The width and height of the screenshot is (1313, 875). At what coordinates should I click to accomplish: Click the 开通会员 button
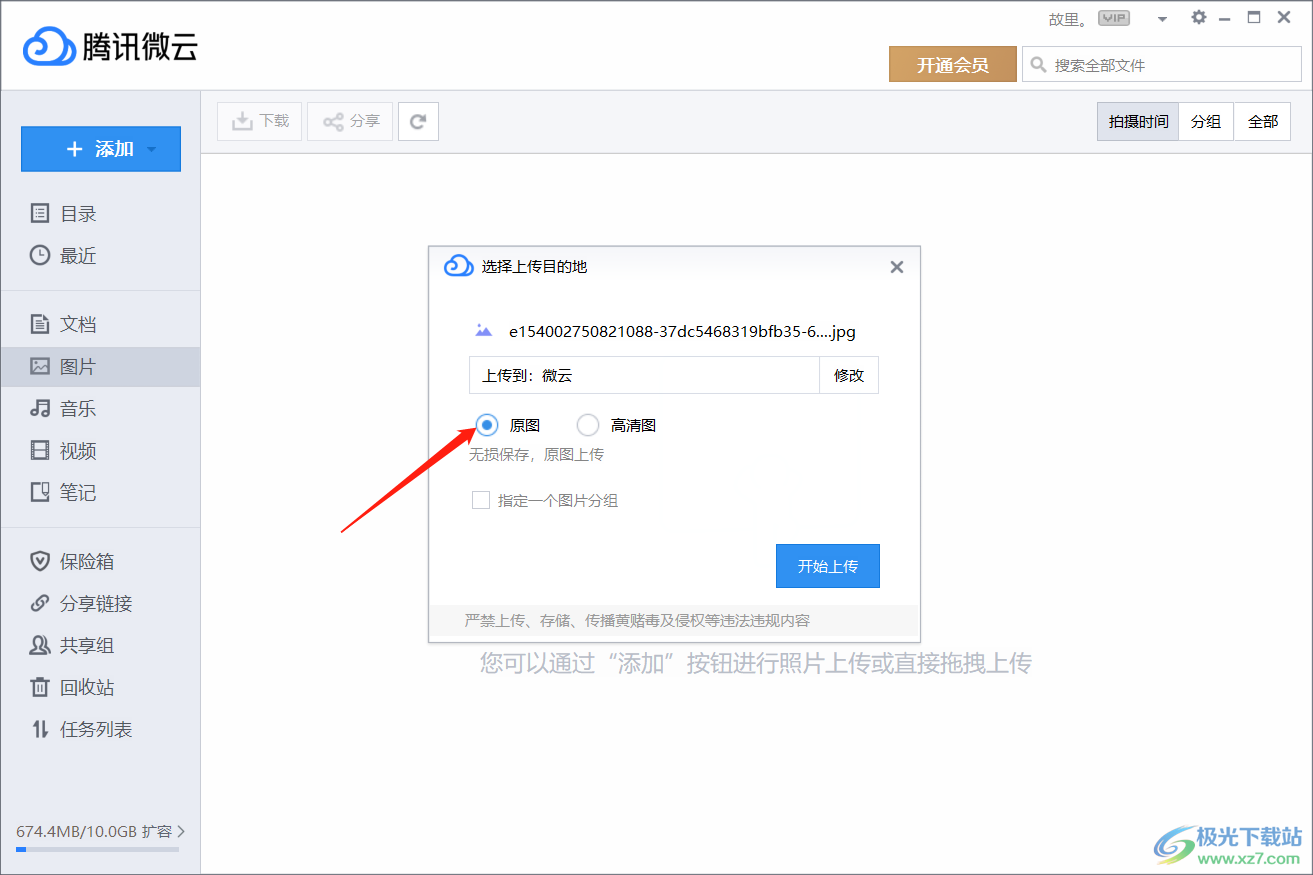tap(953, 65)
